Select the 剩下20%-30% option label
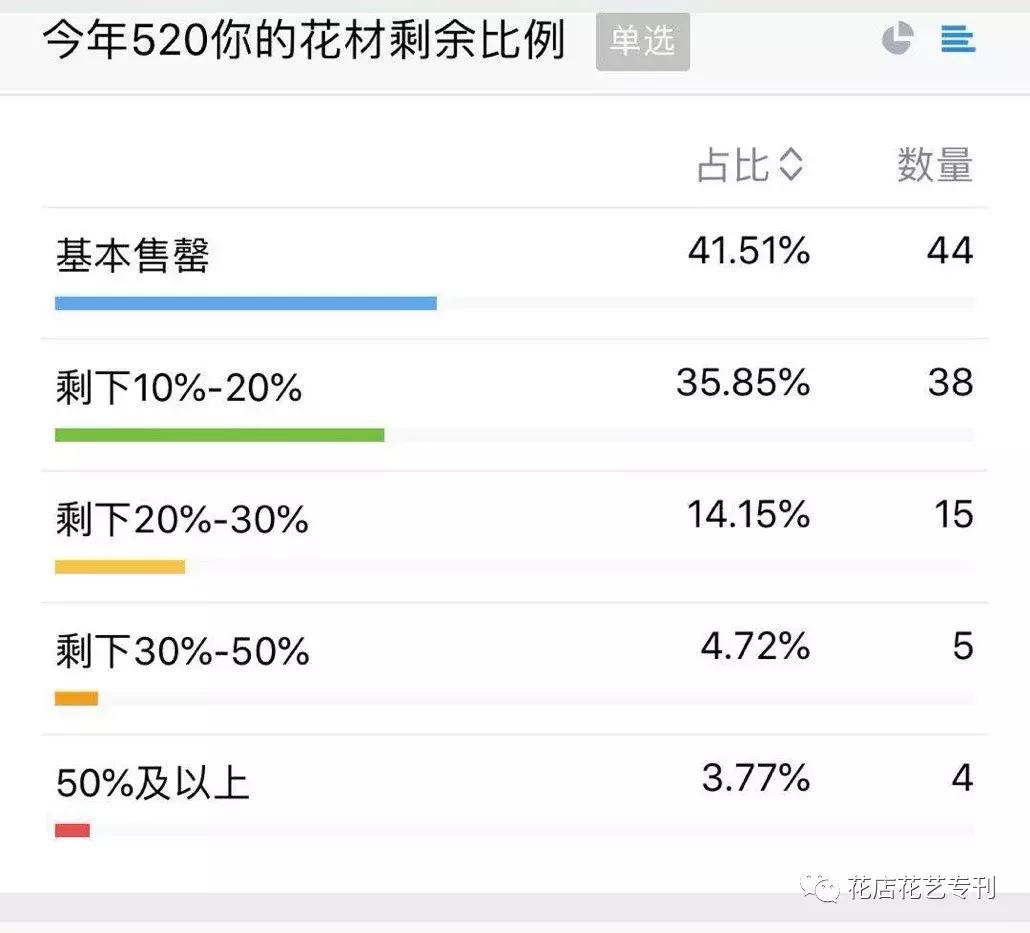This screenshot has height=933, width=1030. [182, 520]
